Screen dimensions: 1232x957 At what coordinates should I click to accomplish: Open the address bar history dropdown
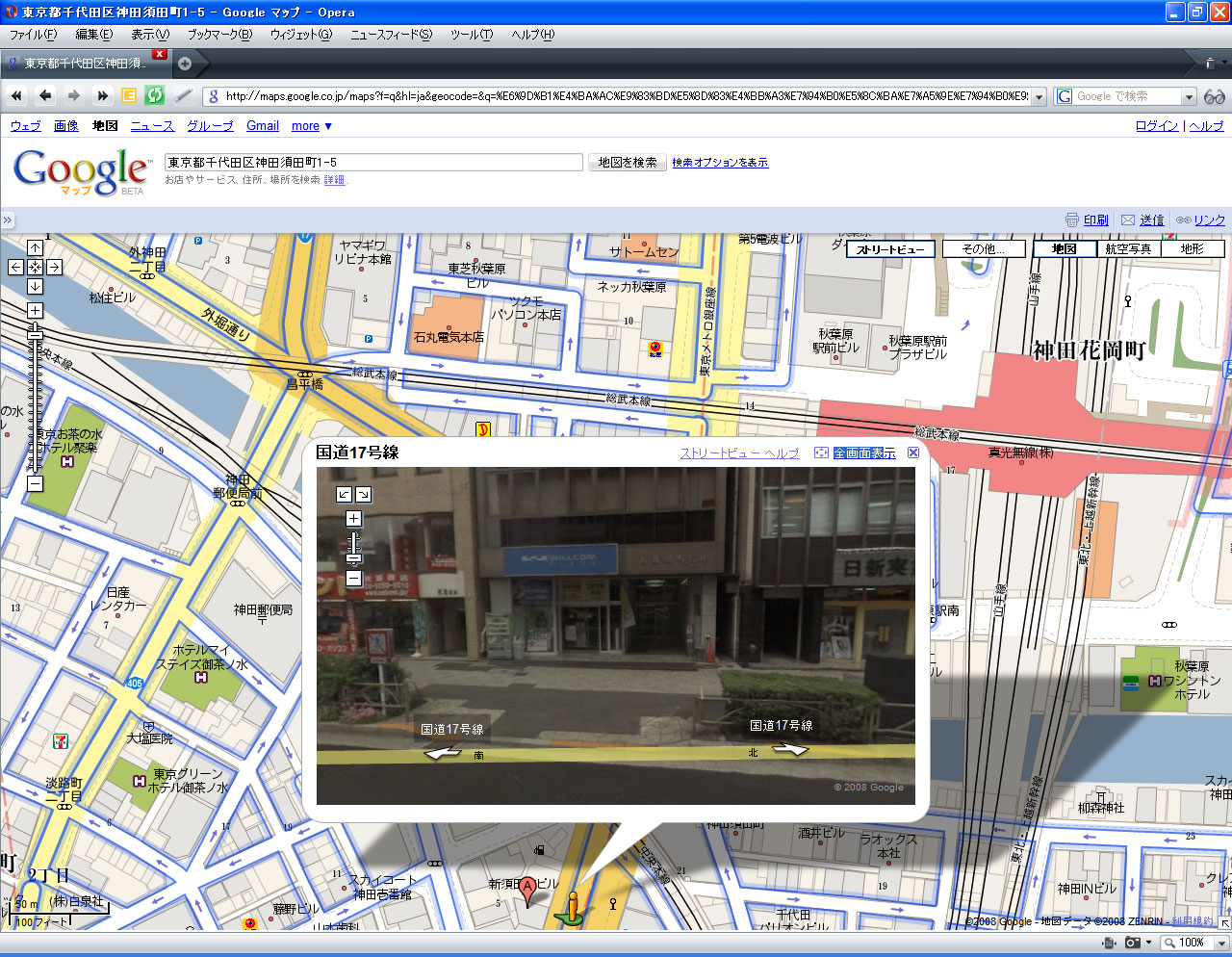point(1039,96)
